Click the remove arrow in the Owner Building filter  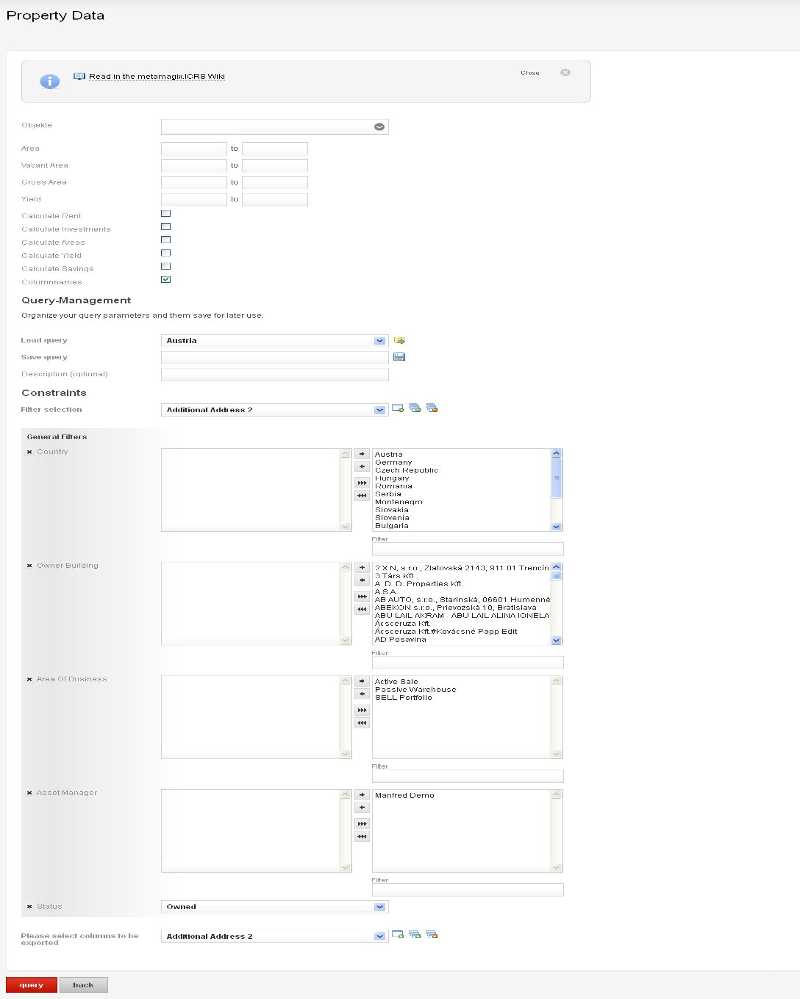tap(362, 580)
